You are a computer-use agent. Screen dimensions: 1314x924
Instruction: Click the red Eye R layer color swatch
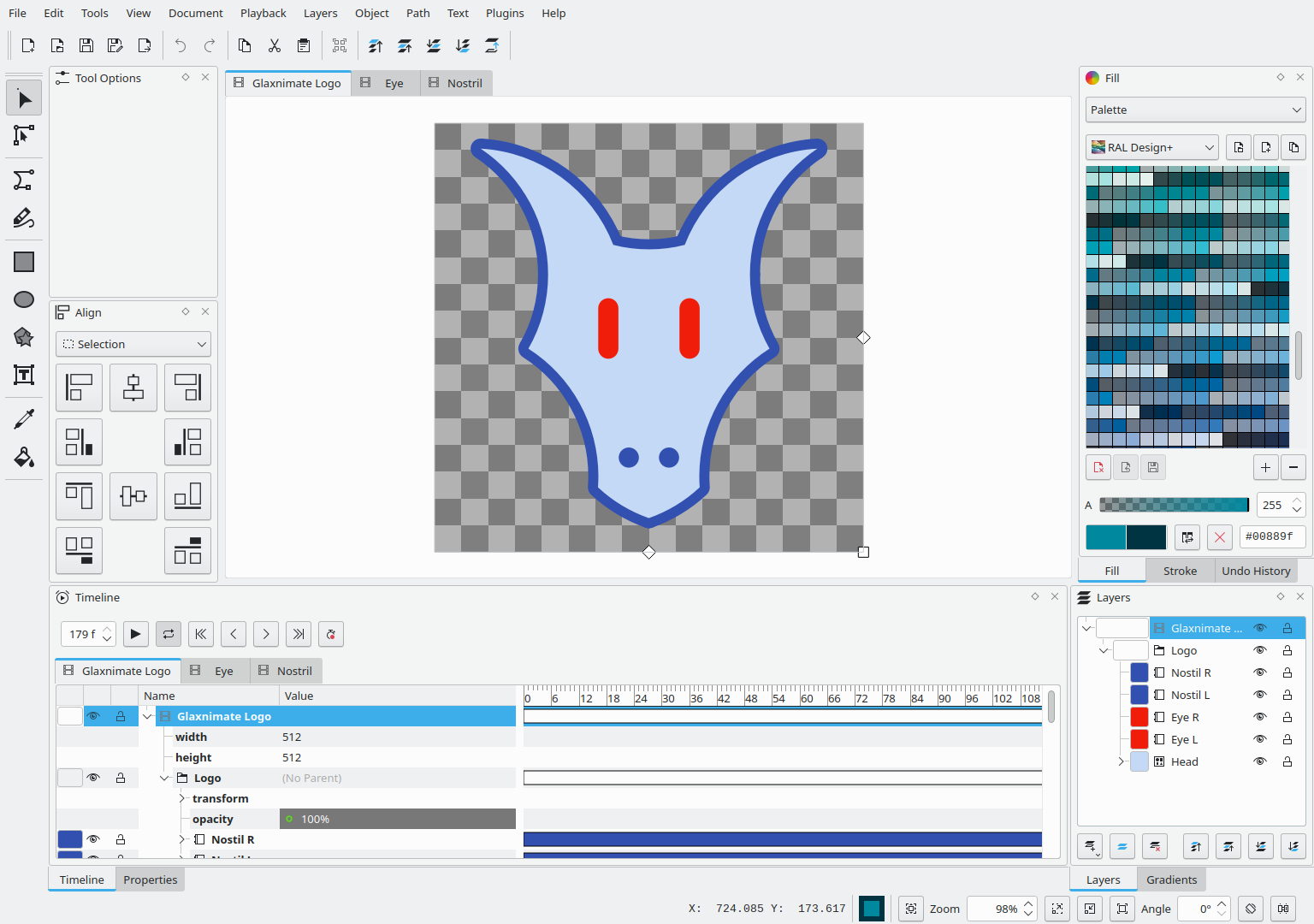coord(1139,717)
